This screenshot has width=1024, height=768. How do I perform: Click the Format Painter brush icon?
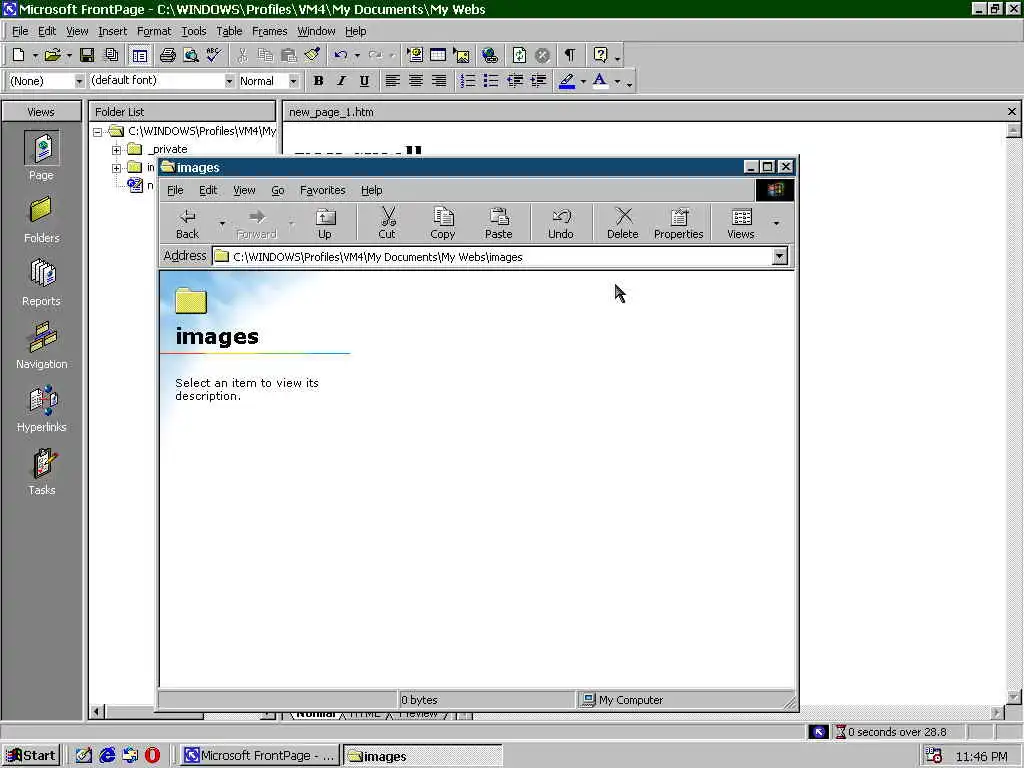pos(312,56)
